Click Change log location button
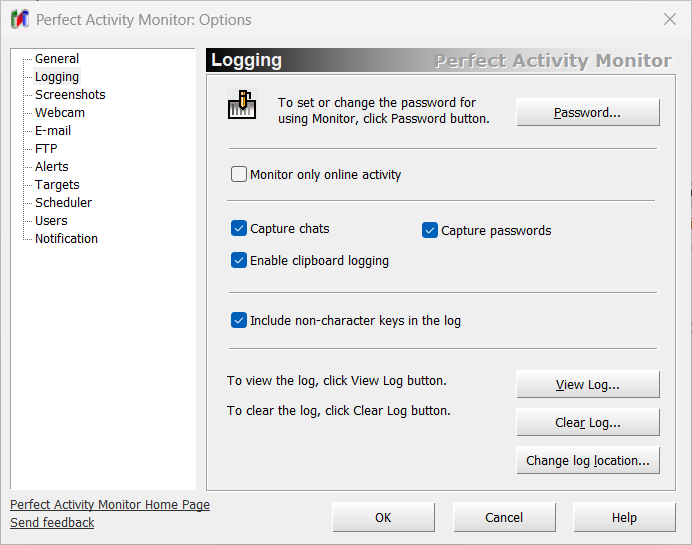The width and height of the screenshot is (692, 545). pos(587,461)
